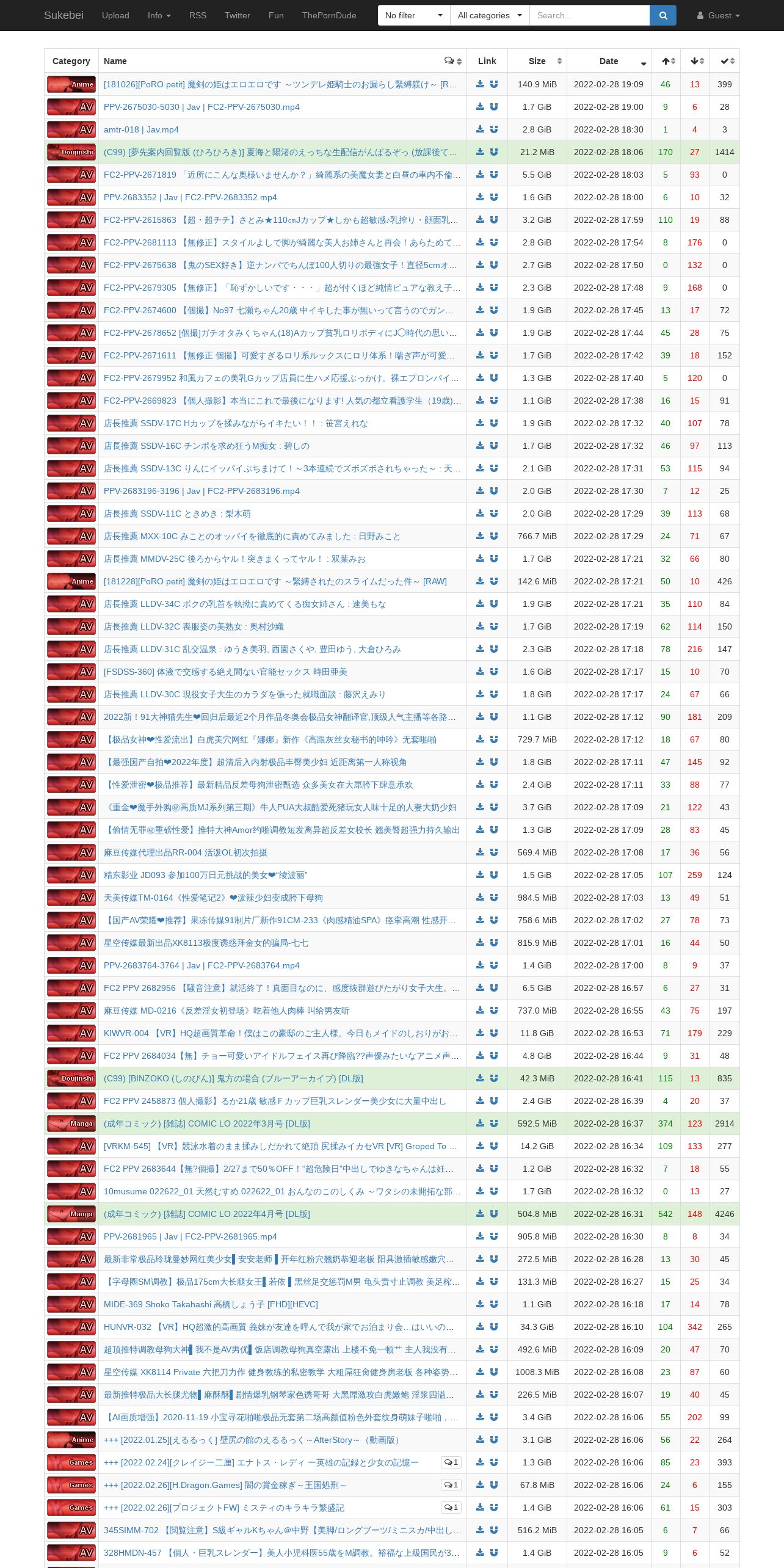
Task: Expand the Info menu
Action: 159,15
